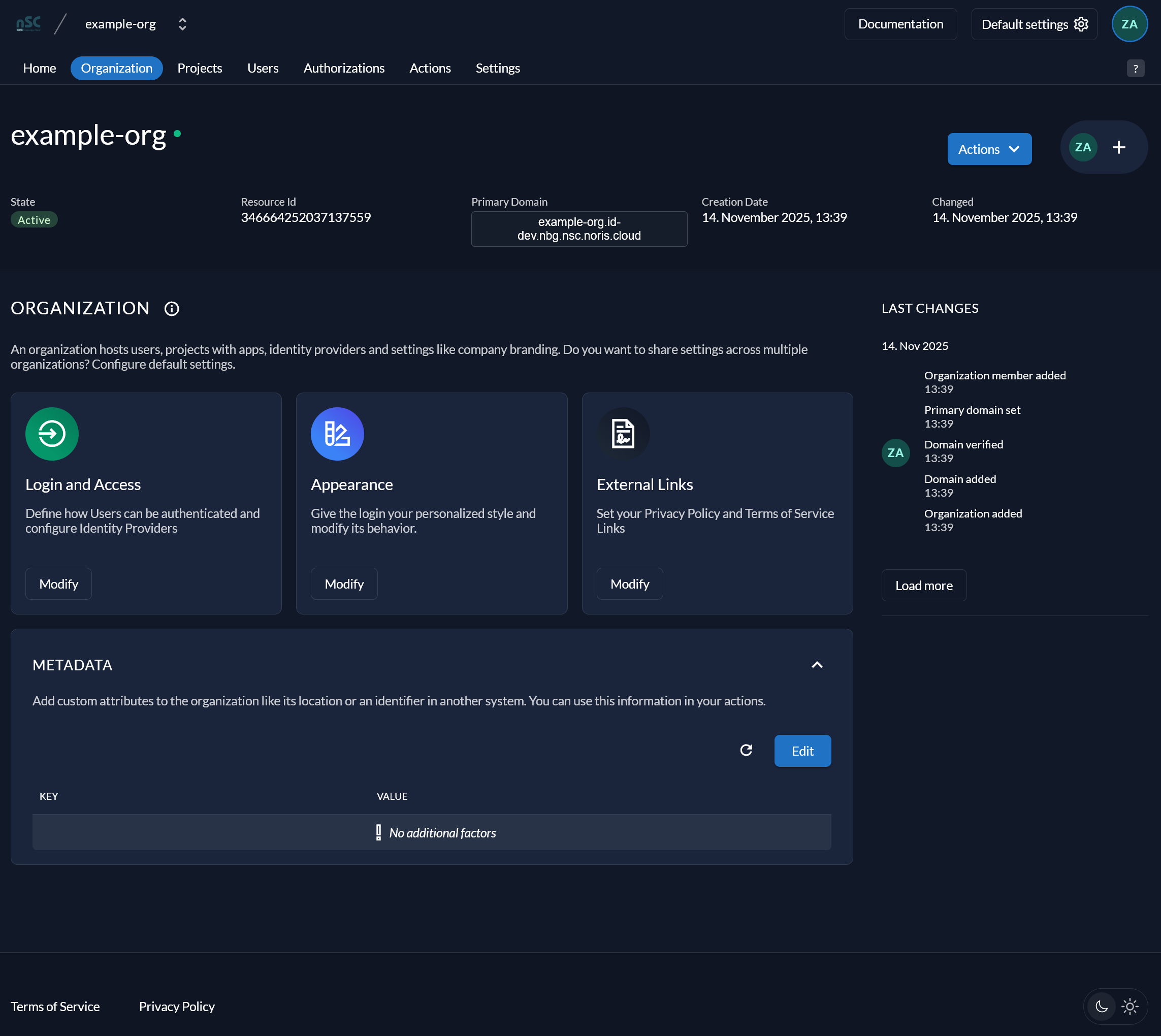Click the '14. Nov 2025' date heading
This screenshot has height=1036, width=1161.
tap(915, 346)
